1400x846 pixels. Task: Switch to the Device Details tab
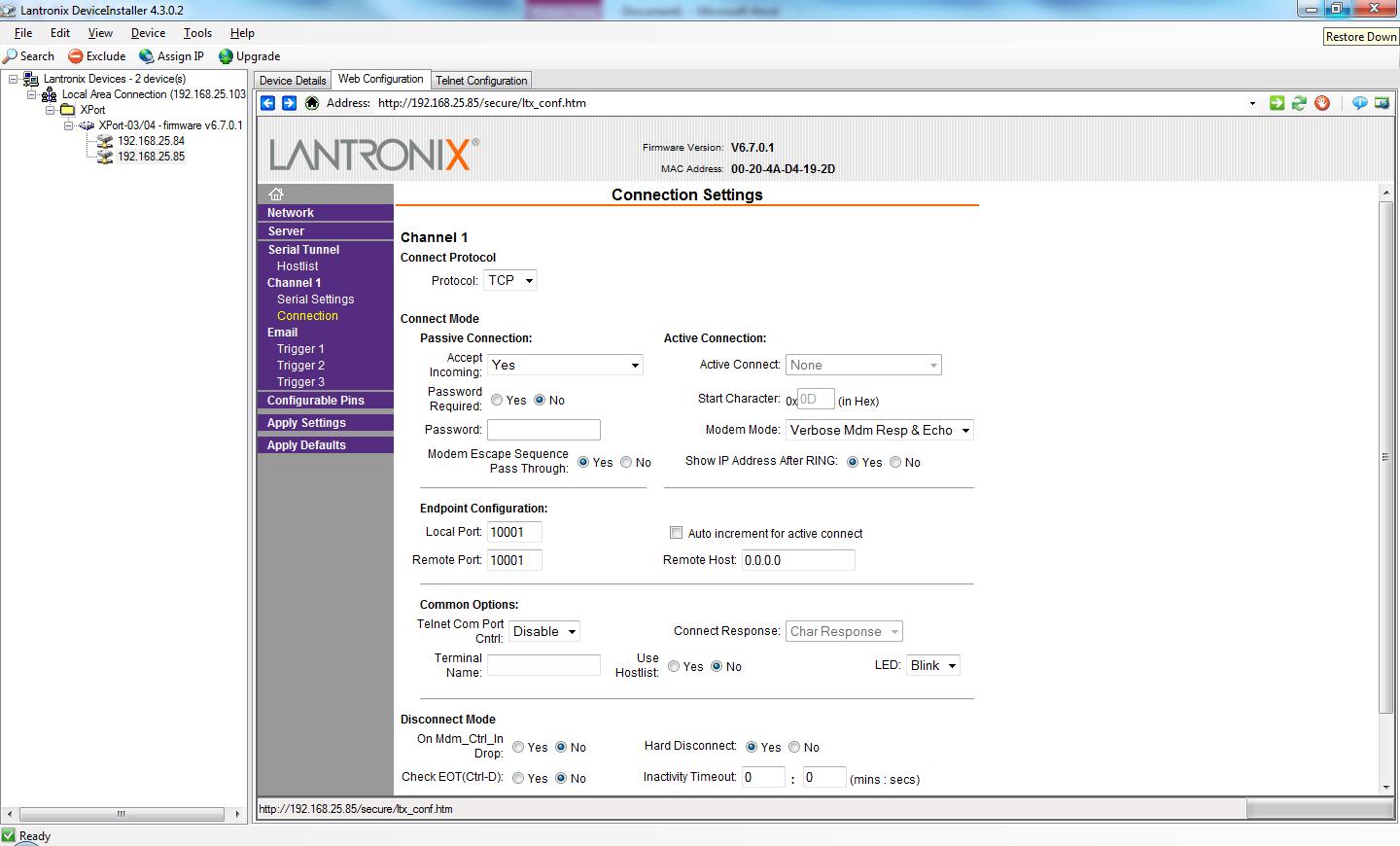coord(293,81)
